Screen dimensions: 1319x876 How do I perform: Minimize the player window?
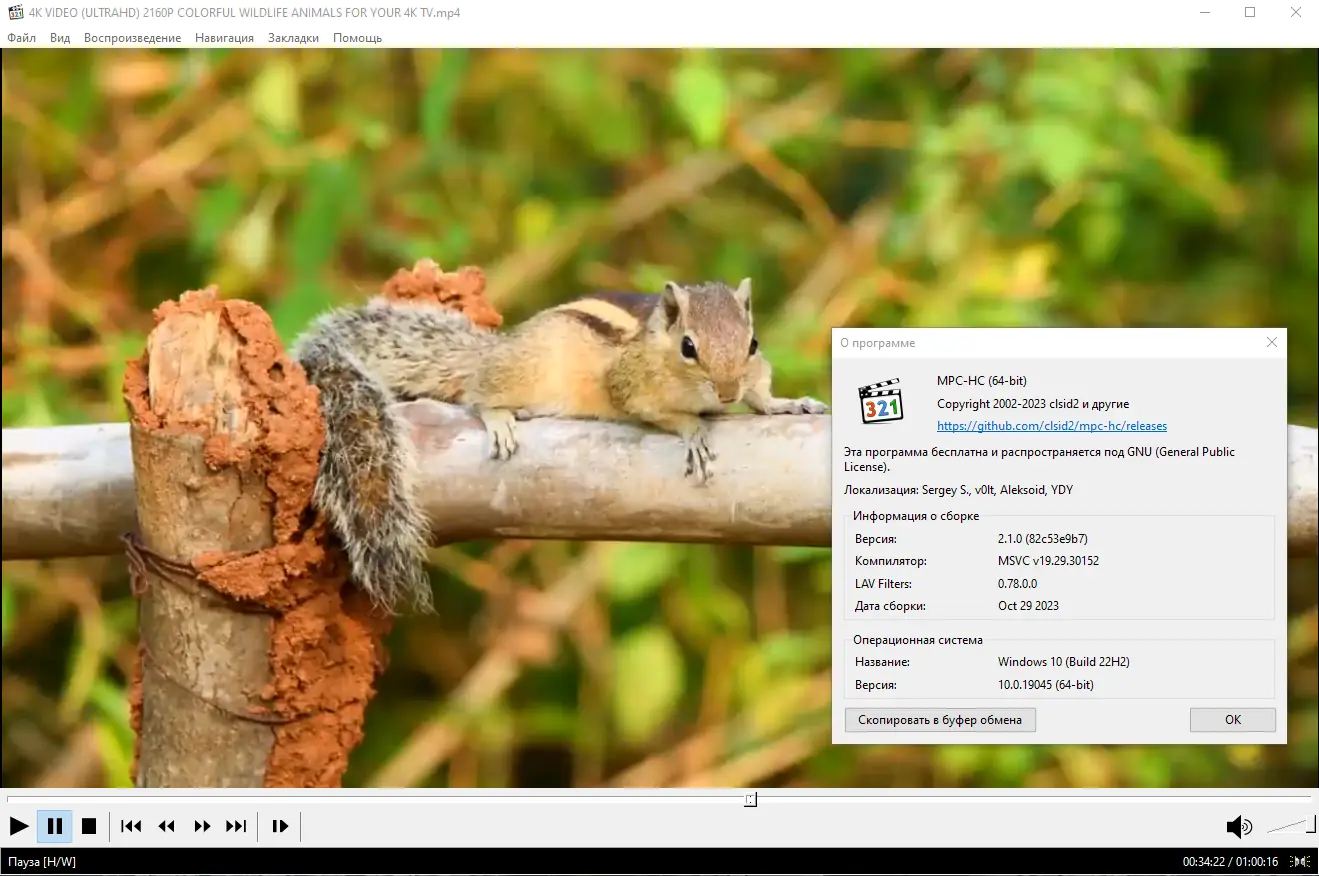pos(1204,13)
